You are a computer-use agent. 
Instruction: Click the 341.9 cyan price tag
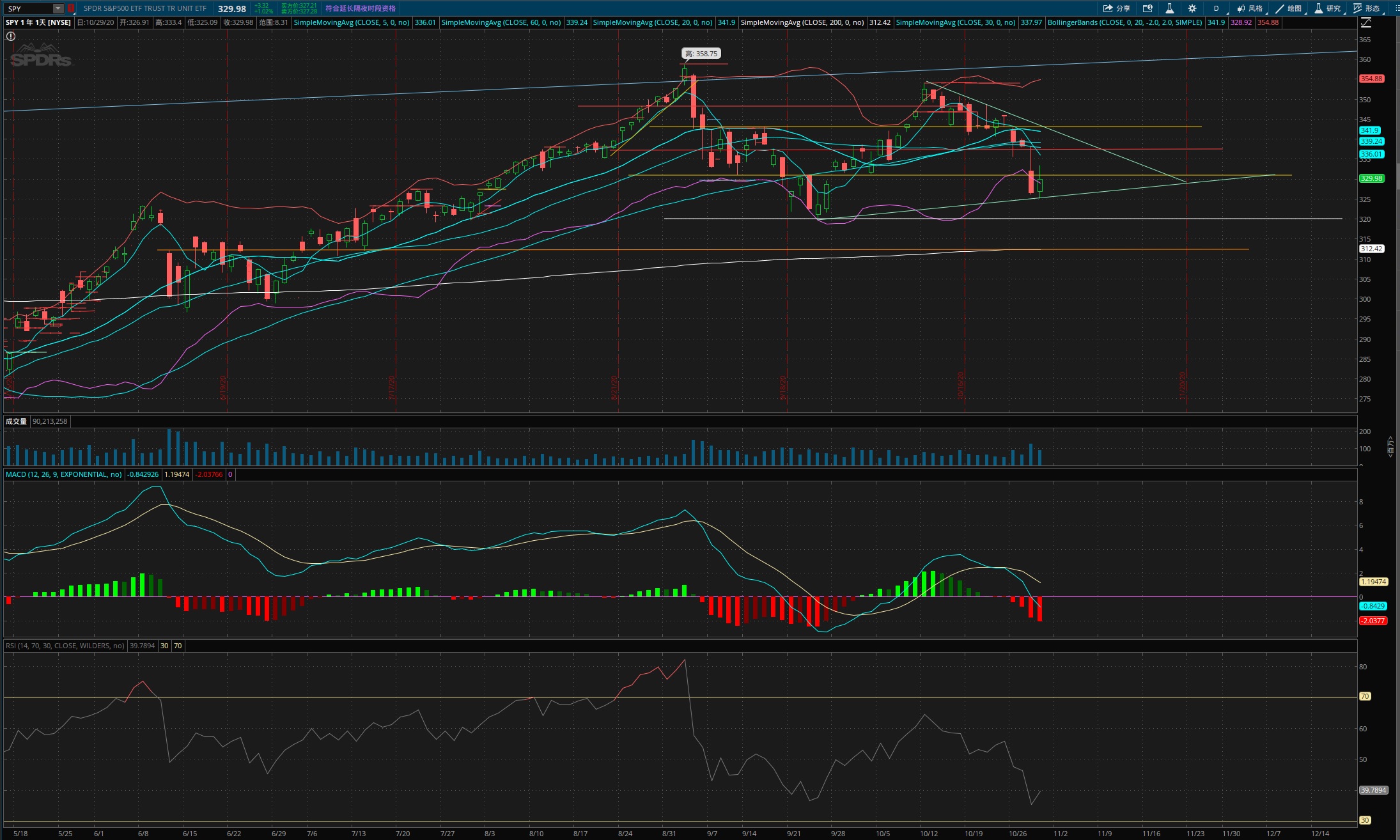(x=1370, y=130)
